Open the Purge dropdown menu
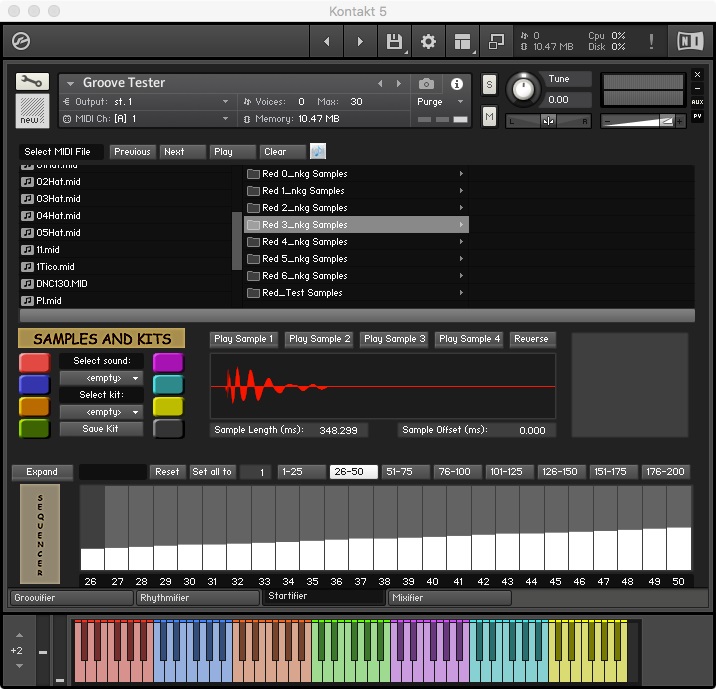 (441, 102)
